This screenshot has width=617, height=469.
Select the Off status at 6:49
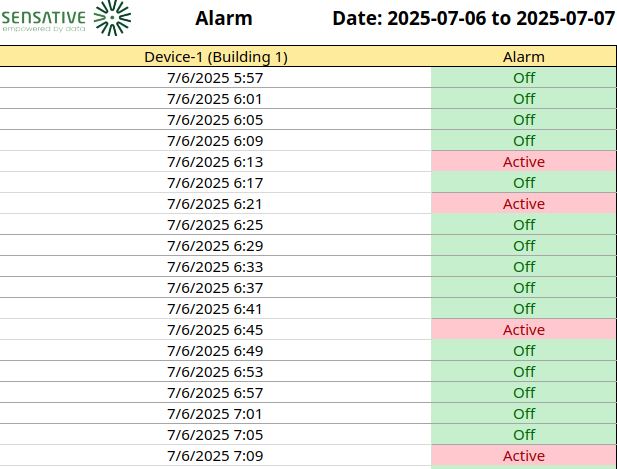click(x=523, y=350)
